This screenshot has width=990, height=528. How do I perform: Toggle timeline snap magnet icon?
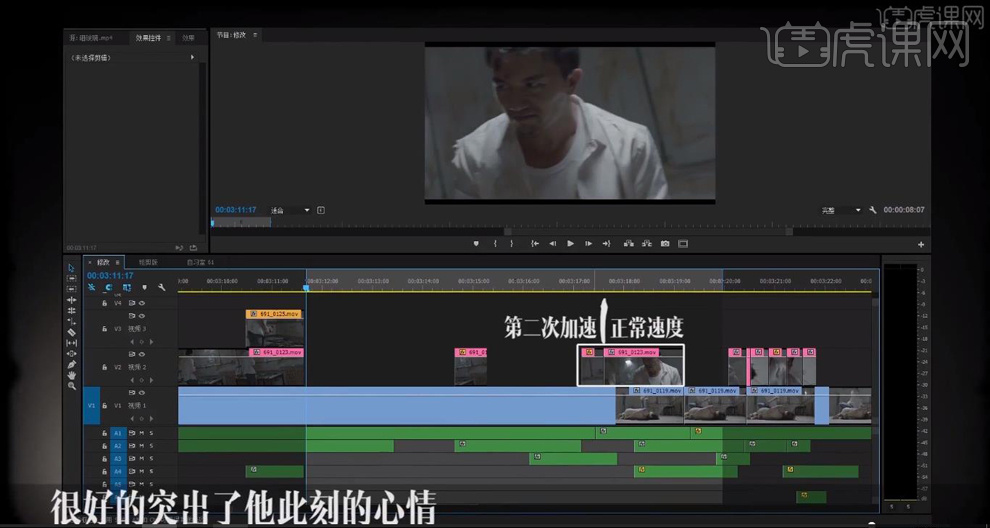click(109, 287)
